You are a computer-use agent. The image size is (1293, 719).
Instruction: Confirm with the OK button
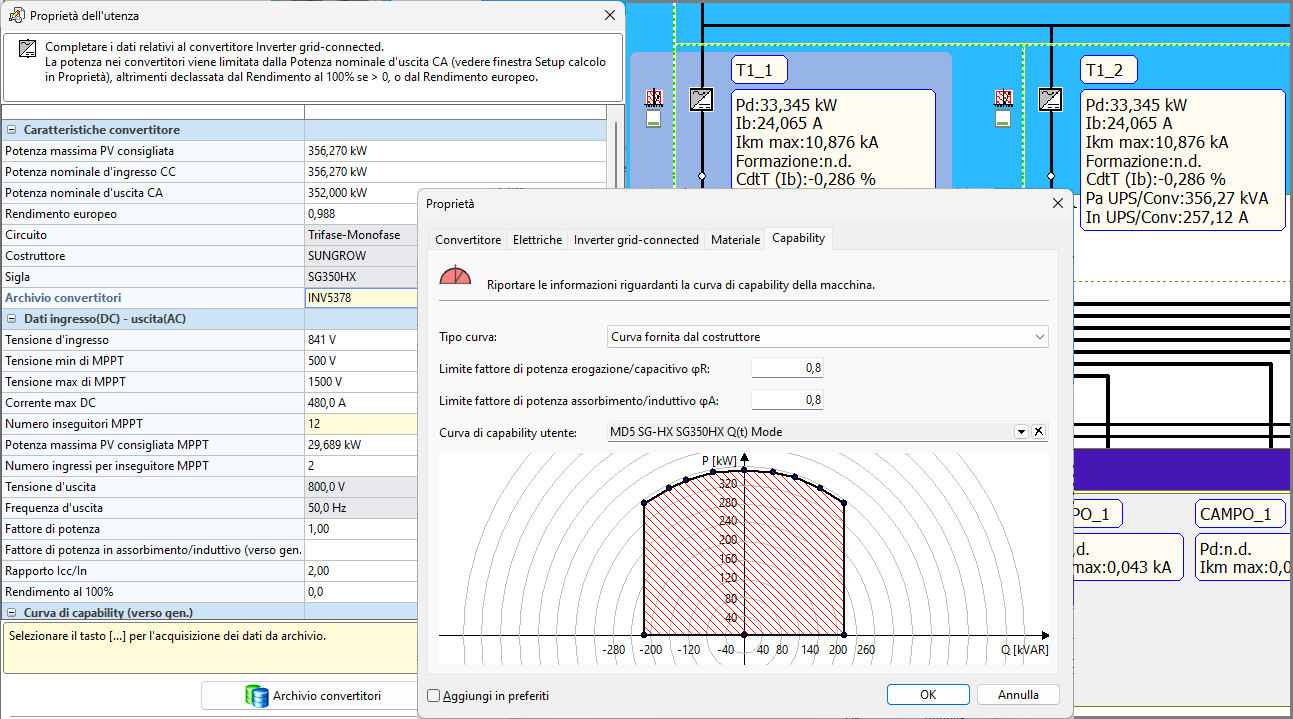[x=928, y=695]
